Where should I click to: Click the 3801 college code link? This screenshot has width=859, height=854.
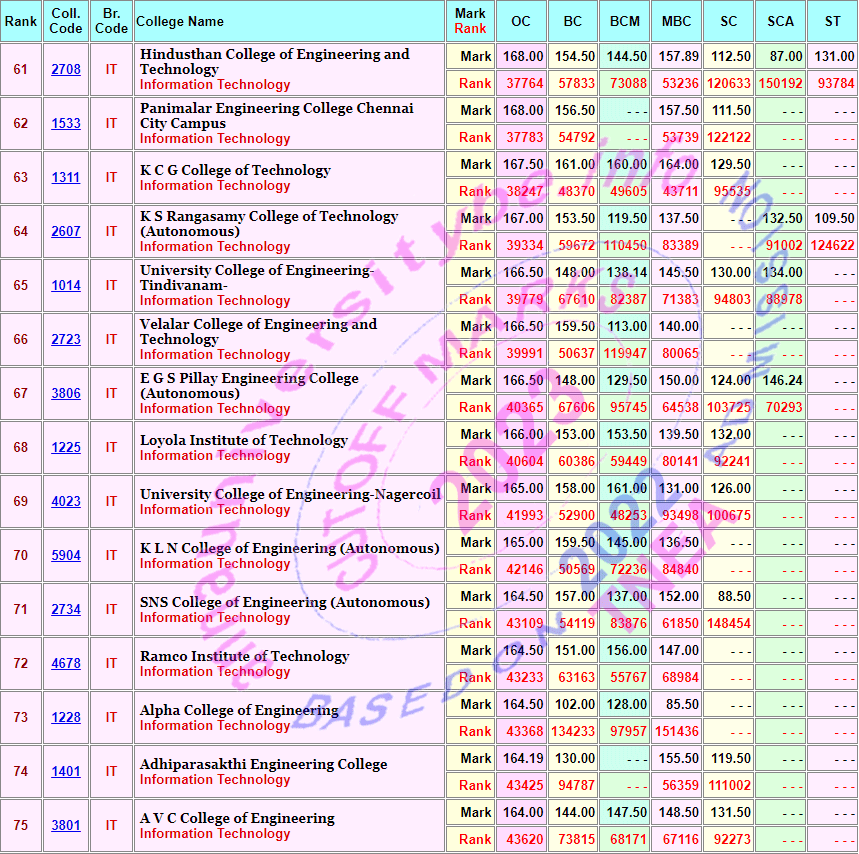coord(66,826)
